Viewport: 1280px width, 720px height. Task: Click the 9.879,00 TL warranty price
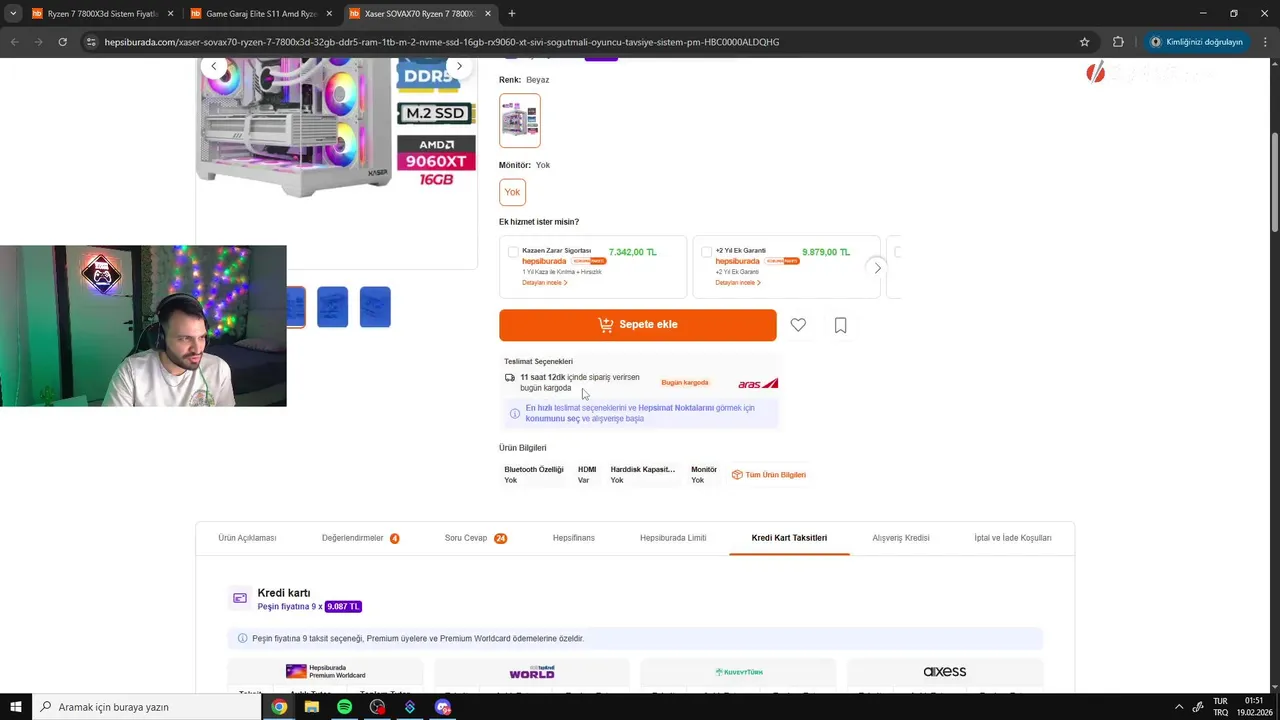[x=826, y=252]
